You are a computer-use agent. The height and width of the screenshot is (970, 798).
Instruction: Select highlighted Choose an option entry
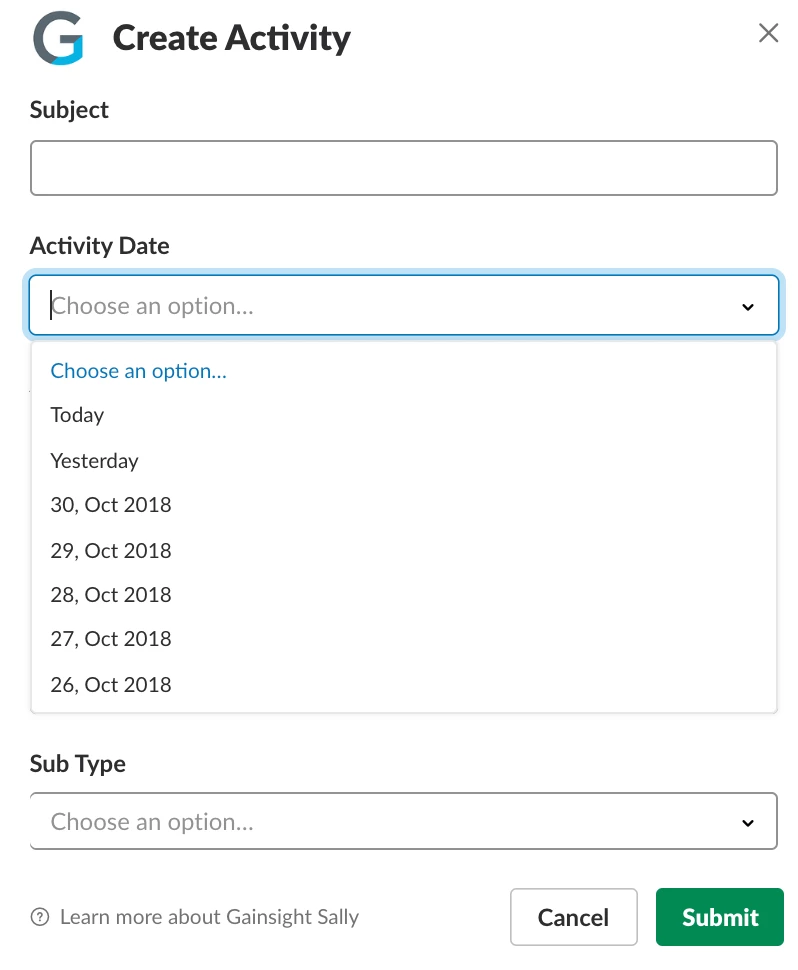point(403,371)
